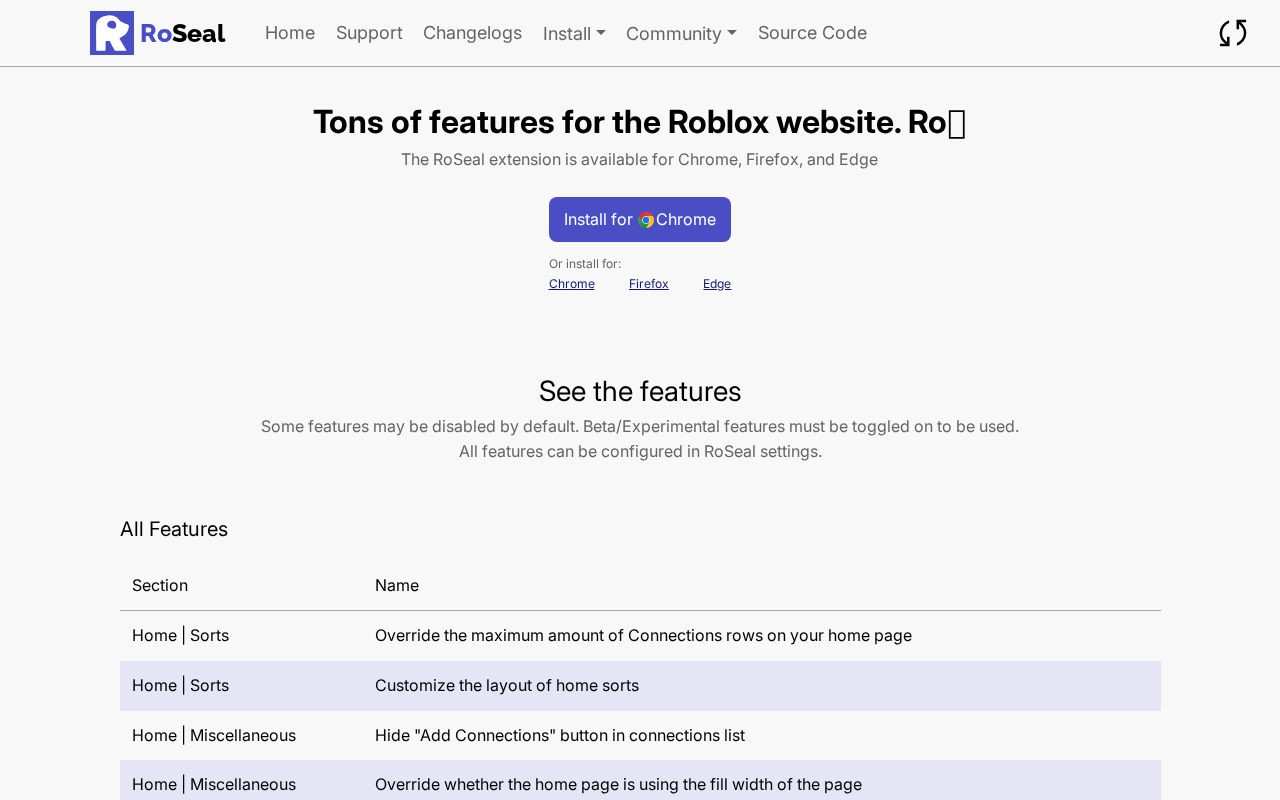This screenshot has height=800, width=1280.
Task: Expand the Install dropdown menu
Action: [x=574, y=33]
